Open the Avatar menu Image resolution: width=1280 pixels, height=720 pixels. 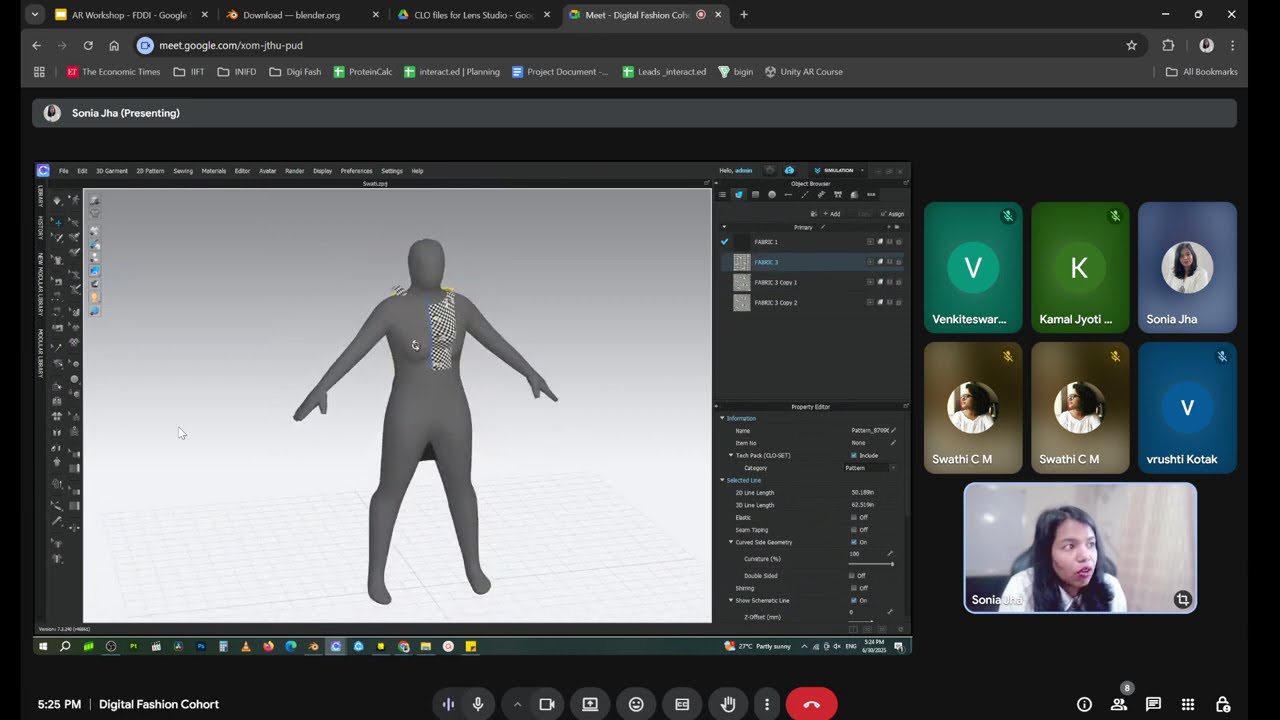[x=268, y=171]
